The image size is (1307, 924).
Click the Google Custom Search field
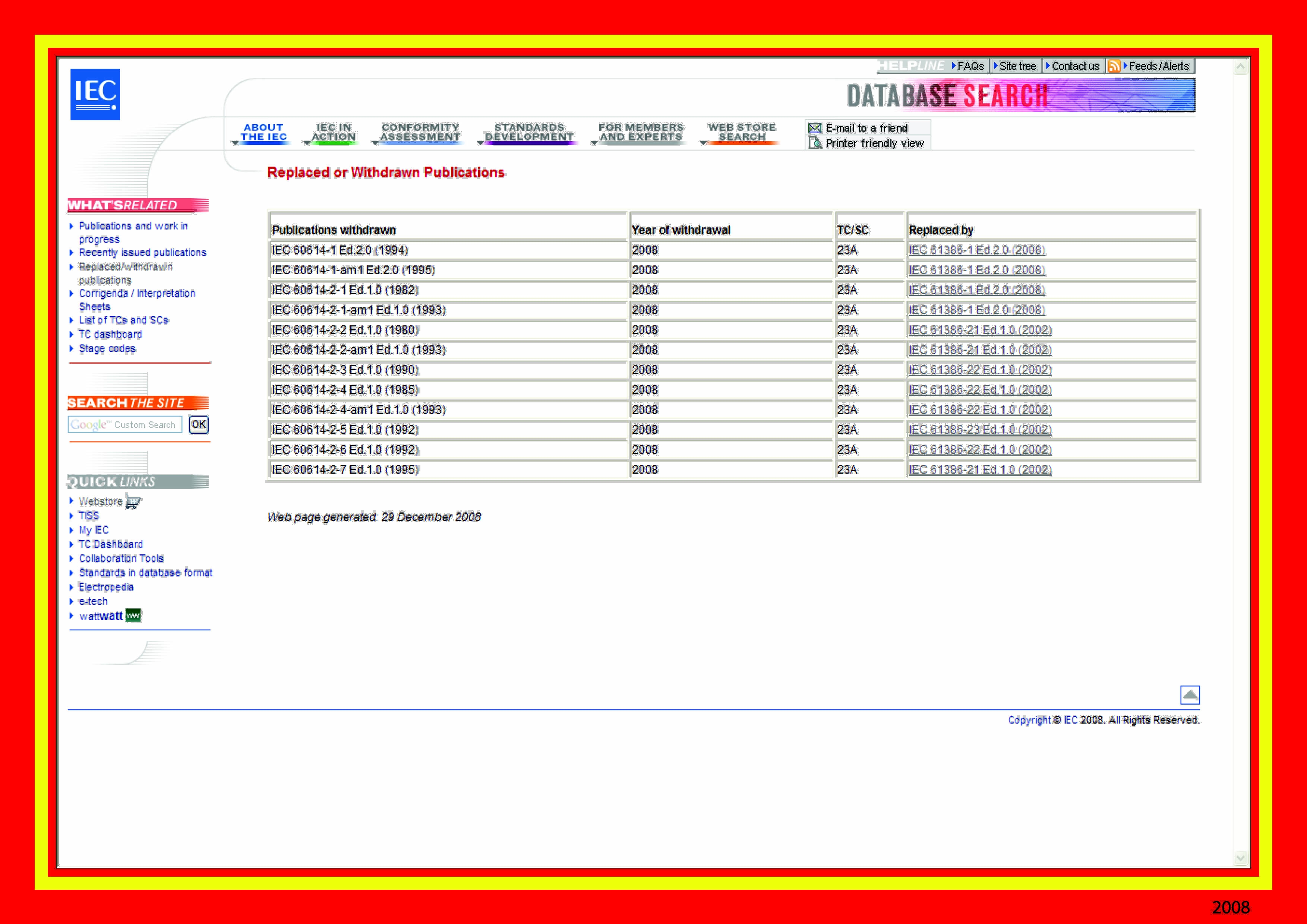(x=125, y=424)
